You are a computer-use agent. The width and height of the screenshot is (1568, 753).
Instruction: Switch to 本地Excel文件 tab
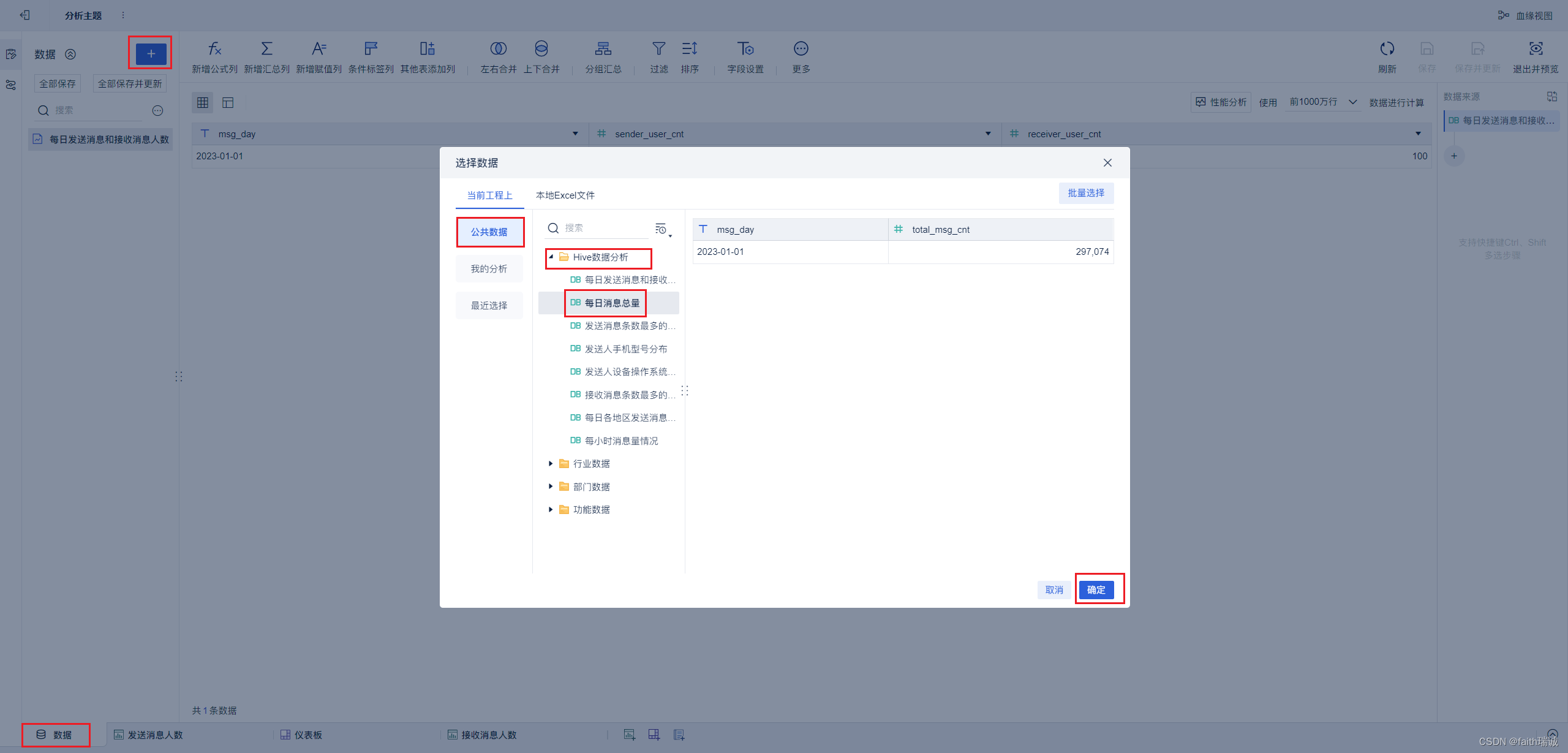pyautogui.click(x=565, y=195)
